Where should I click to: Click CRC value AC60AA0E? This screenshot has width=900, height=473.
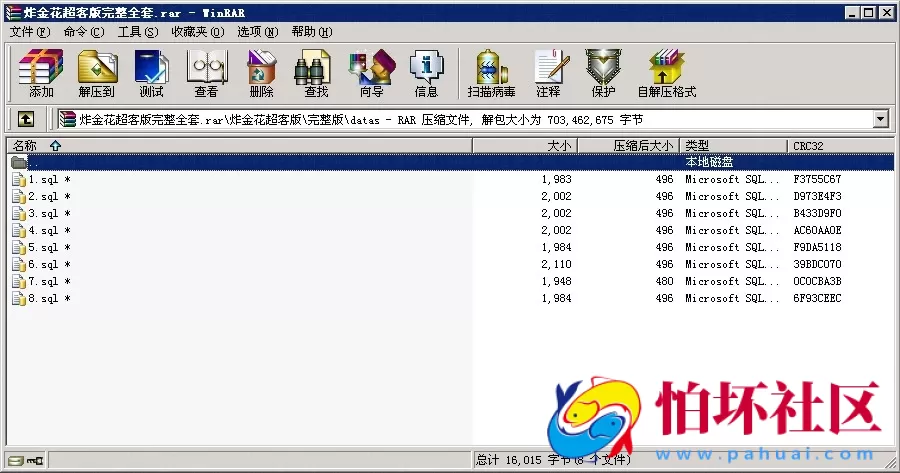click(817, 230)
